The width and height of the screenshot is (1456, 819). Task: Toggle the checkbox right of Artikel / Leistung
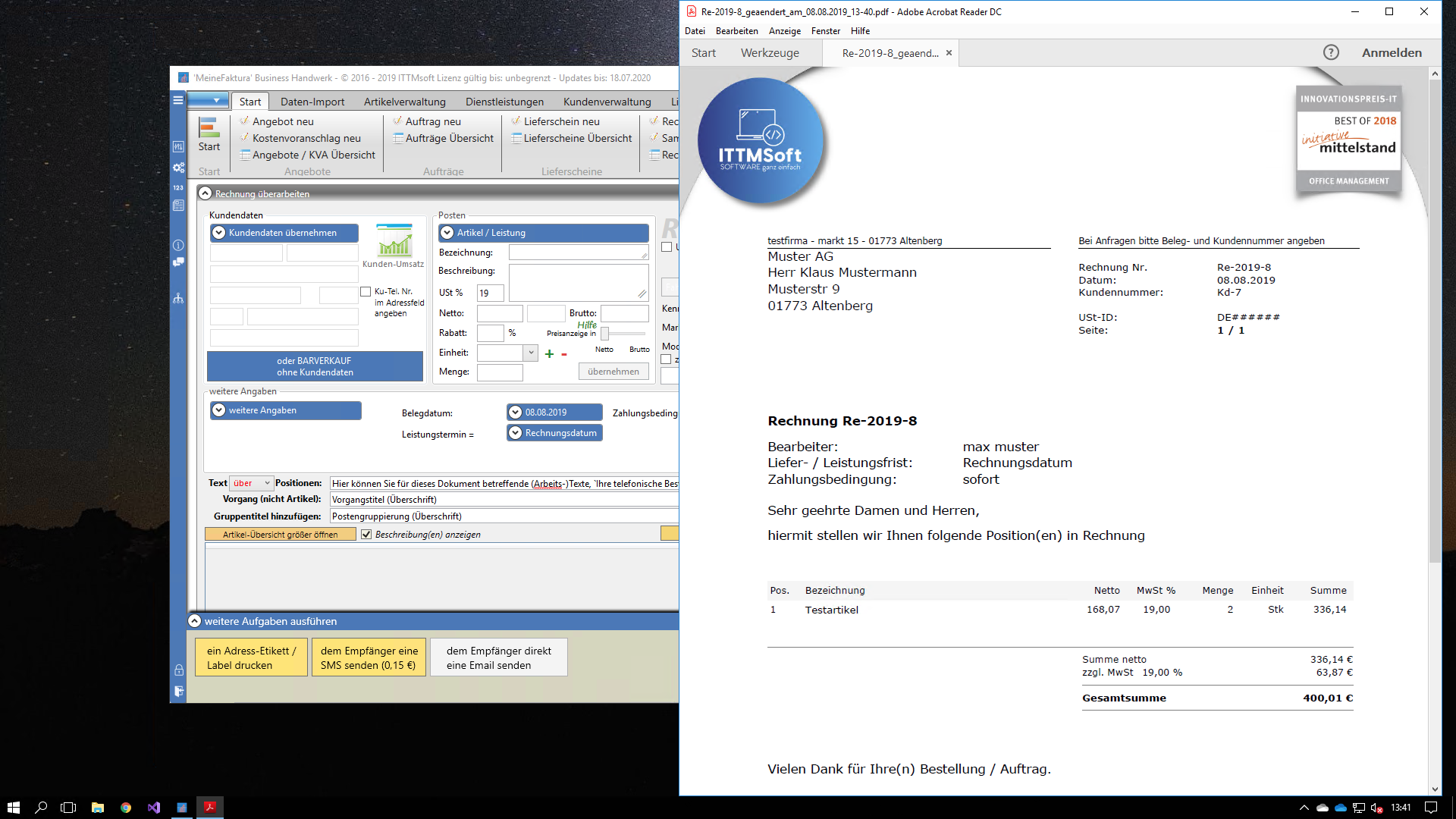[667, 247]
